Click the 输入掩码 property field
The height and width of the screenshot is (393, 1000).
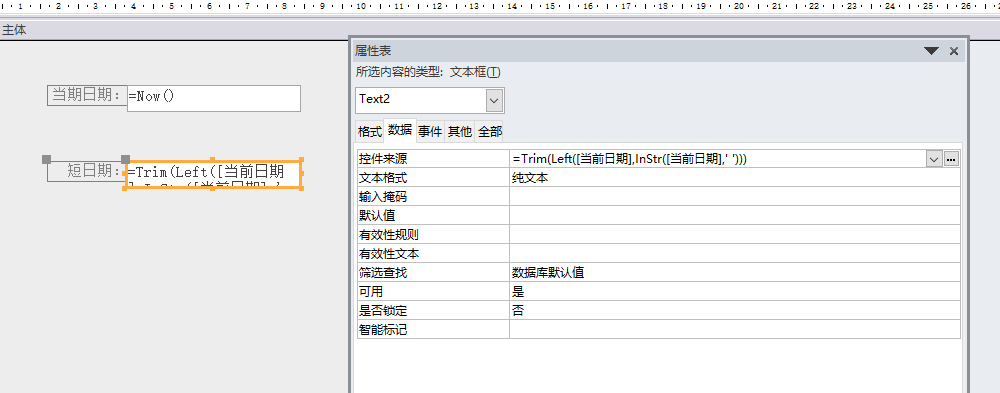pos(735,197)
